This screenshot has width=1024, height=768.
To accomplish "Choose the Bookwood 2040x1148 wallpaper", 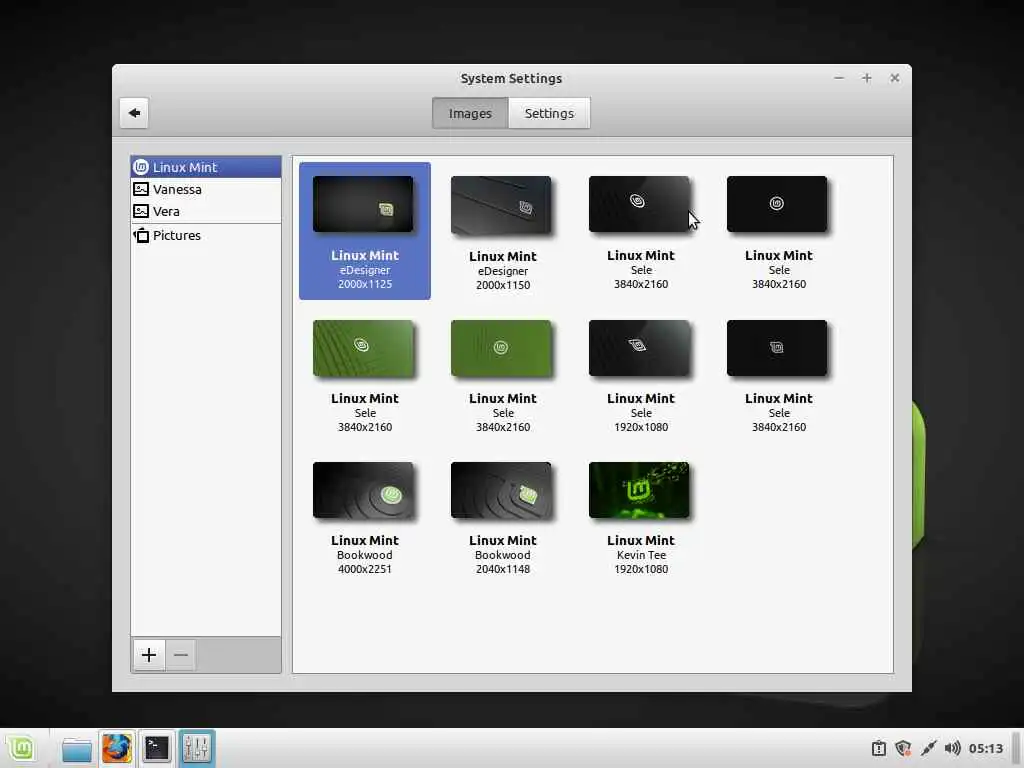I will (x=501, y=490).
